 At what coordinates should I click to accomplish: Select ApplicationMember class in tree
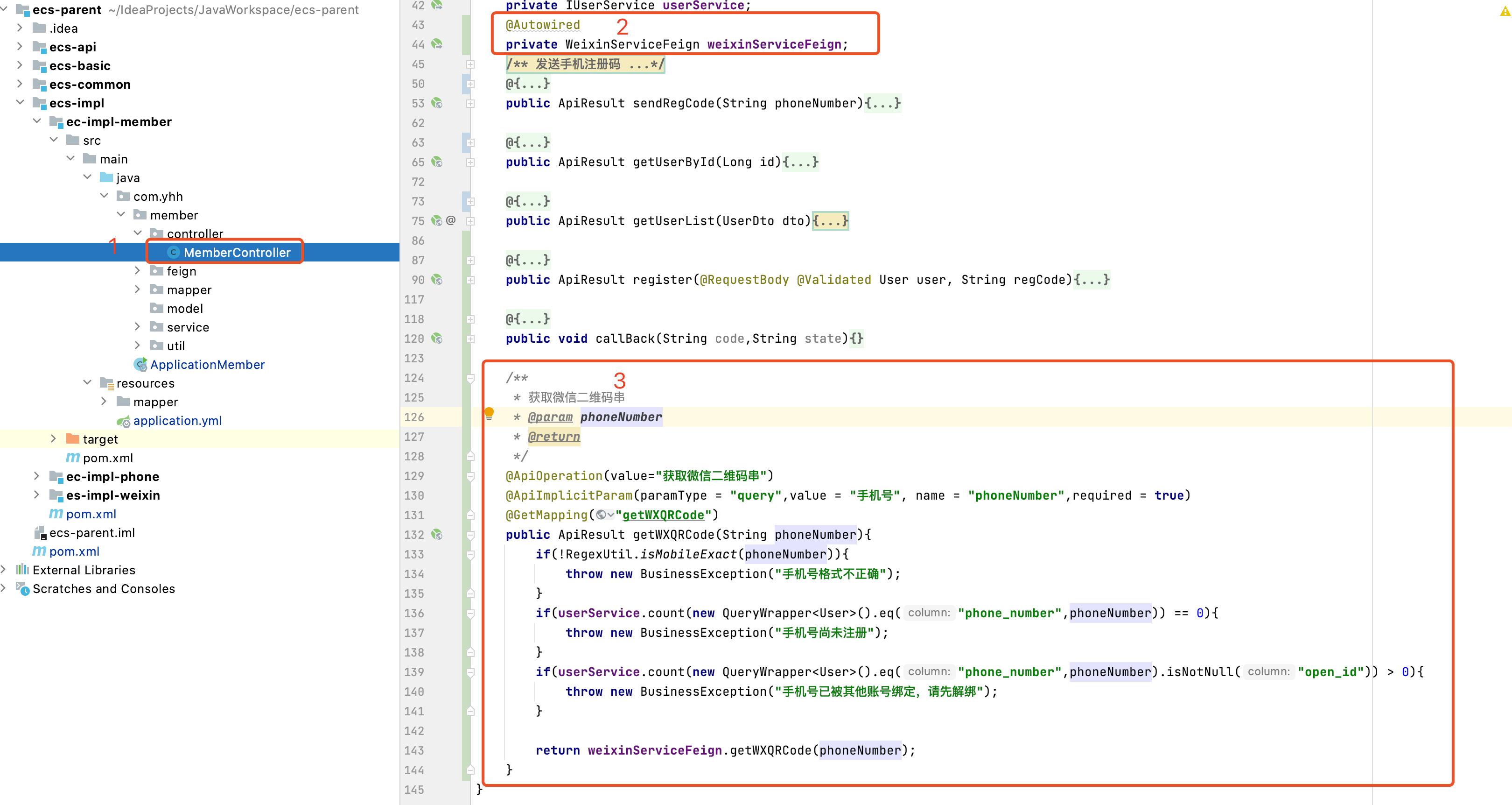[x=207, y=365]
